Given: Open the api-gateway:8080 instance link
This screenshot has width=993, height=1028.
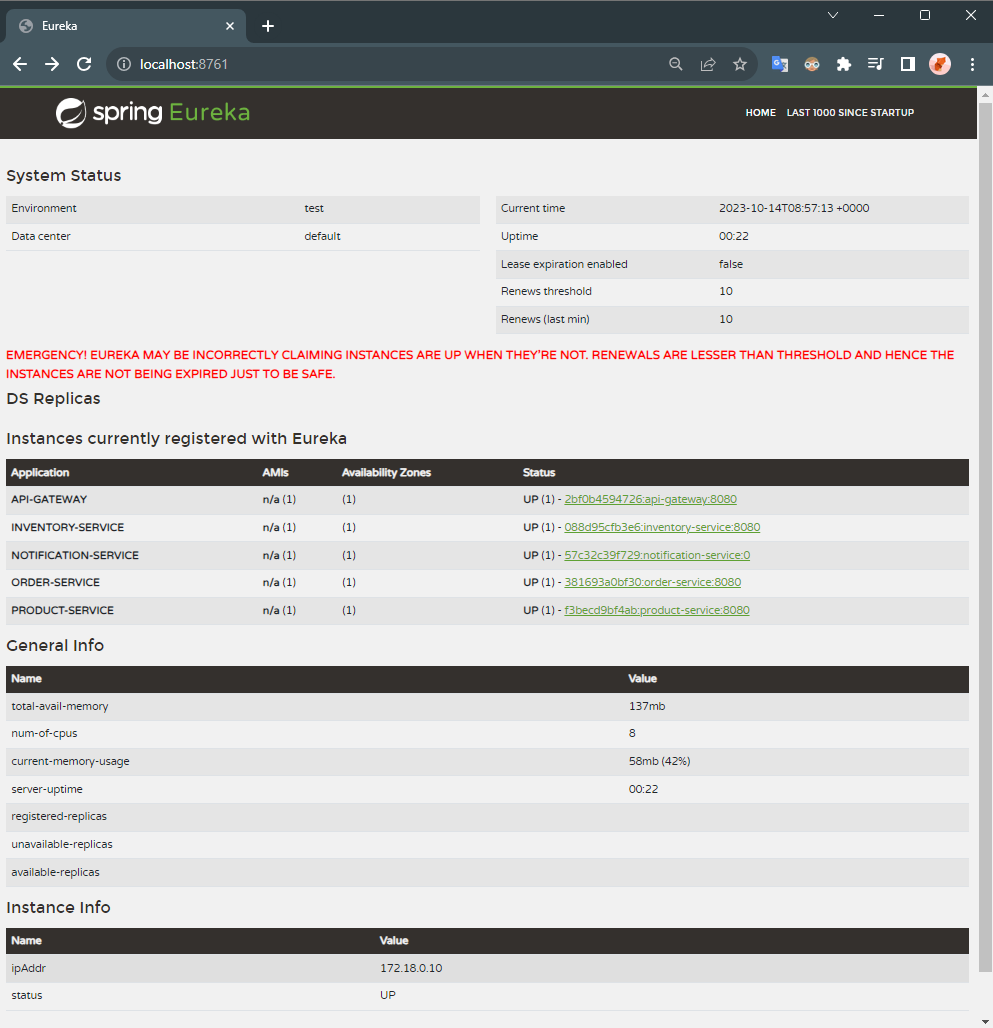Looking at the screenshot, I should pyautogui.click(x=650, y=500).
